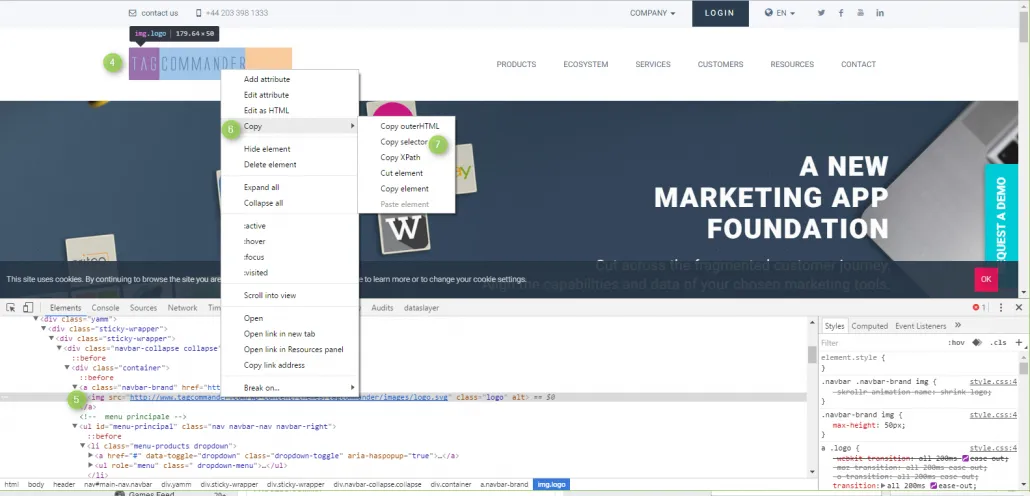
Task: Open the Twitter social link icon
Action: pyautogui.click(x=821, y=13)
